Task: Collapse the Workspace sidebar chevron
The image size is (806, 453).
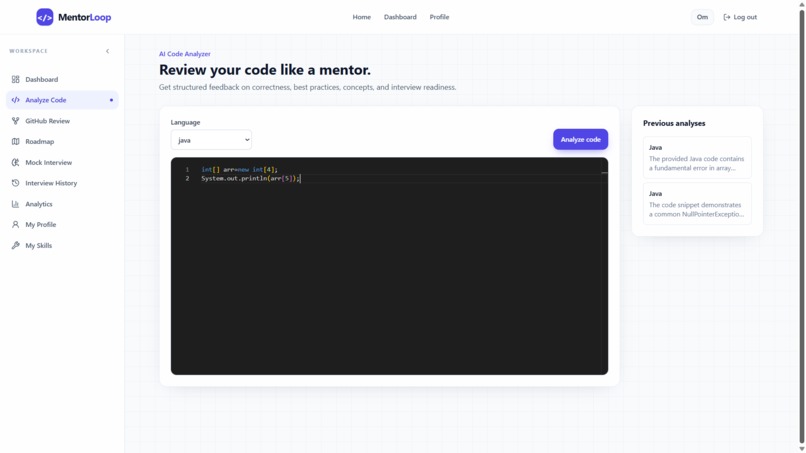Action: point(107,51)
